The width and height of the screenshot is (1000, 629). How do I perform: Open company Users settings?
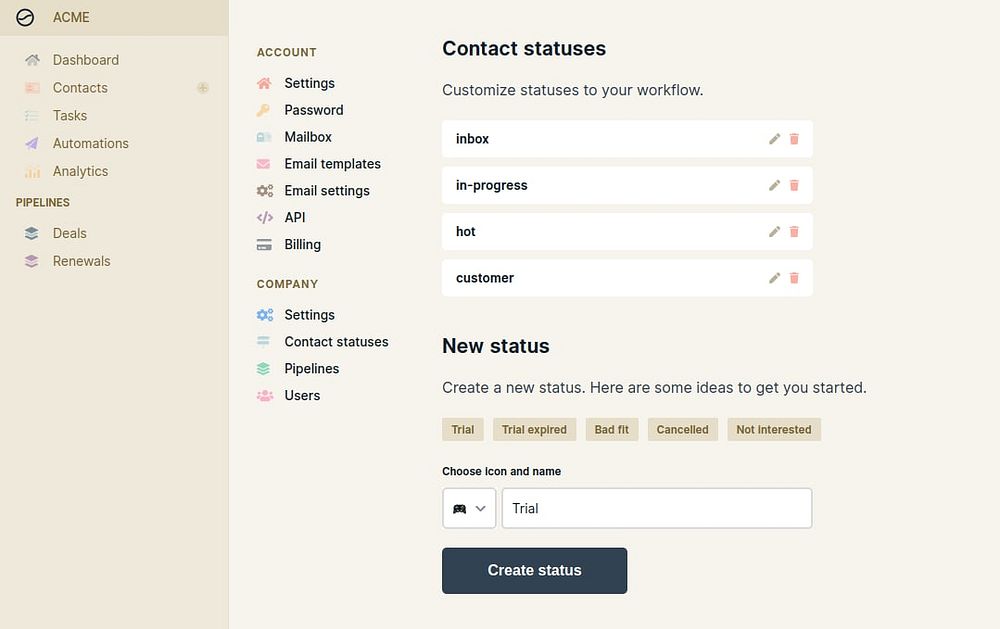pyautogui.click(x=302, y=395)
